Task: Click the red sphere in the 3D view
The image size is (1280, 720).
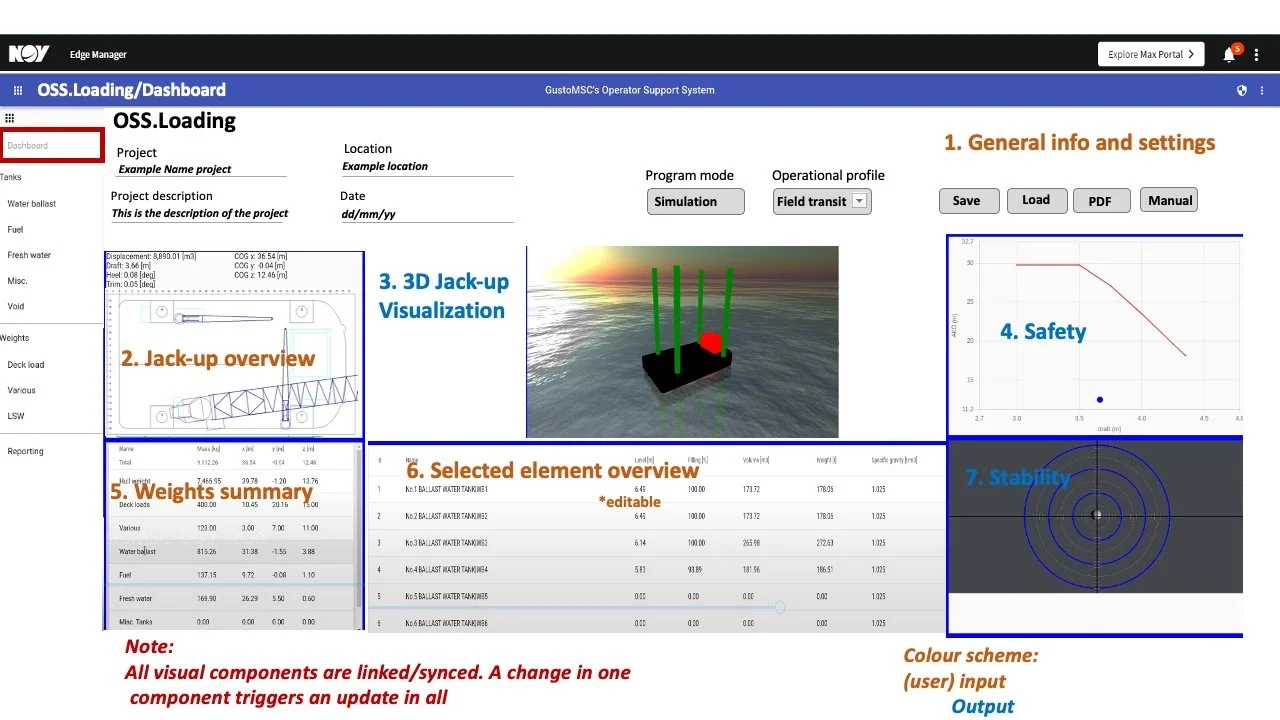Action: [711, 343]
